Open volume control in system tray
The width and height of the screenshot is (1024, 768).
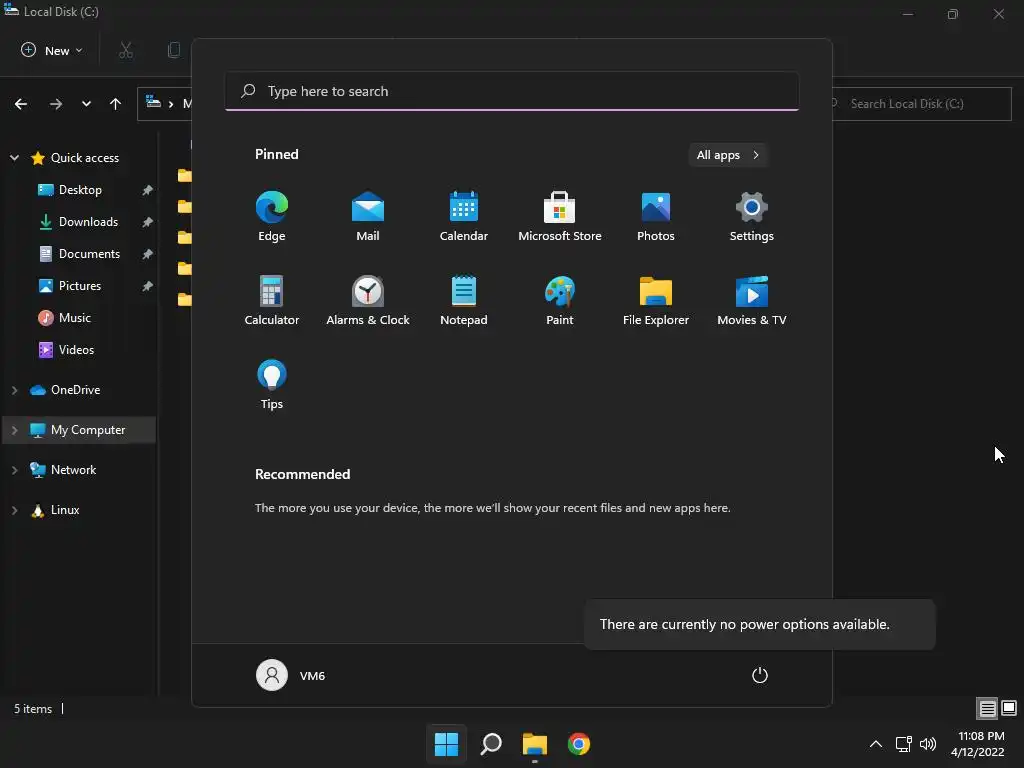pyautogui.click(x=927, y=744)
